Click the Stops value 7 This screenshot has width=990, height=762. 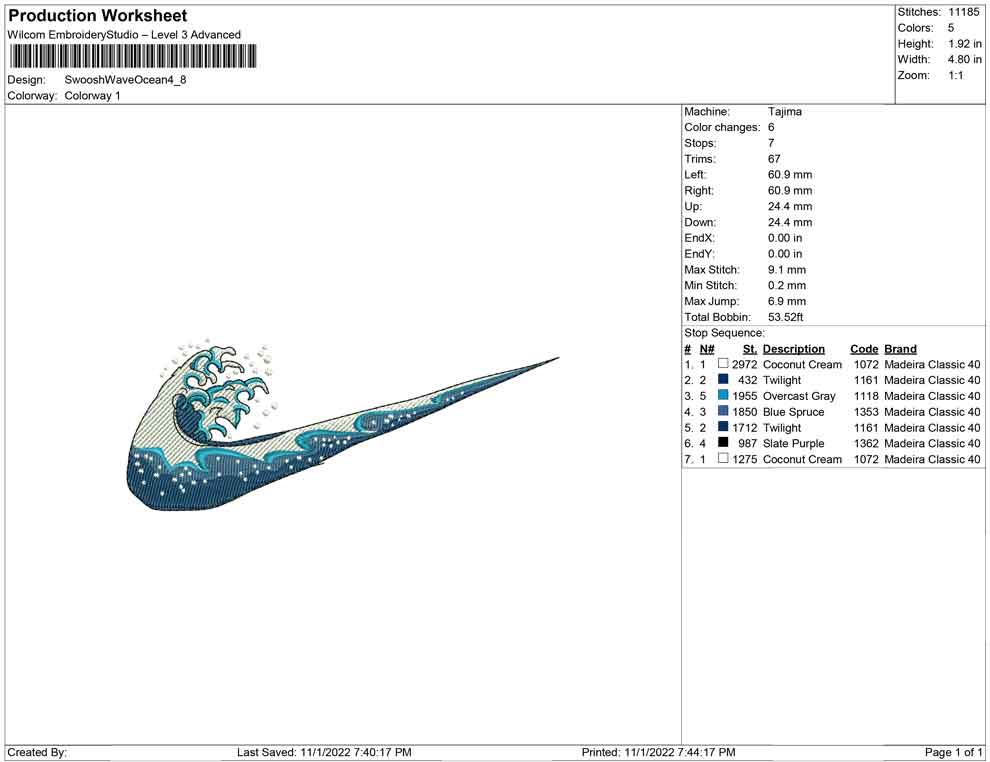pyautogui.click(x=771, y=143)
